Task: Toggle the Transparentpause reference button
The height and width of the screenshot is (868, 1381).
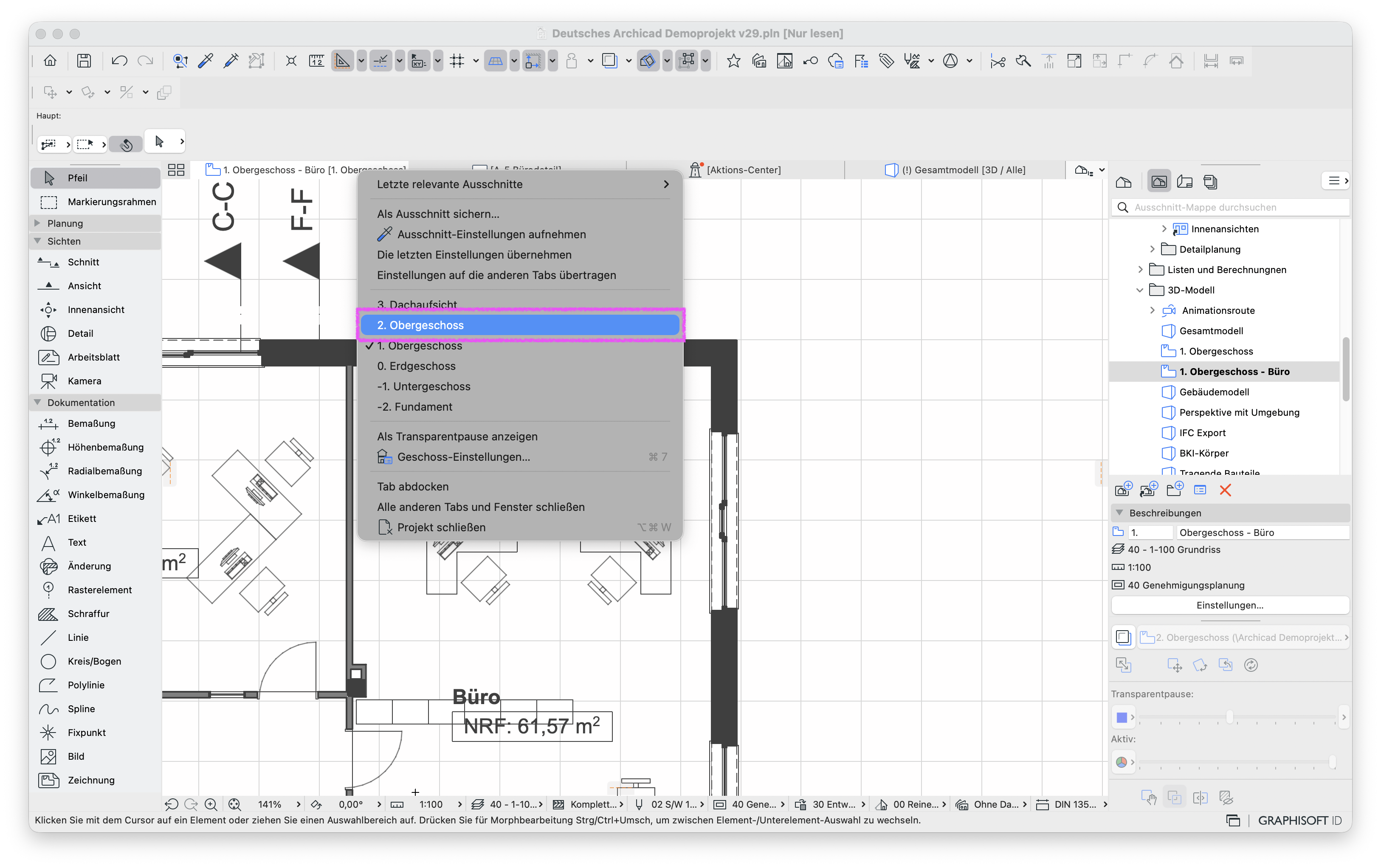Action: (1124, 637)
